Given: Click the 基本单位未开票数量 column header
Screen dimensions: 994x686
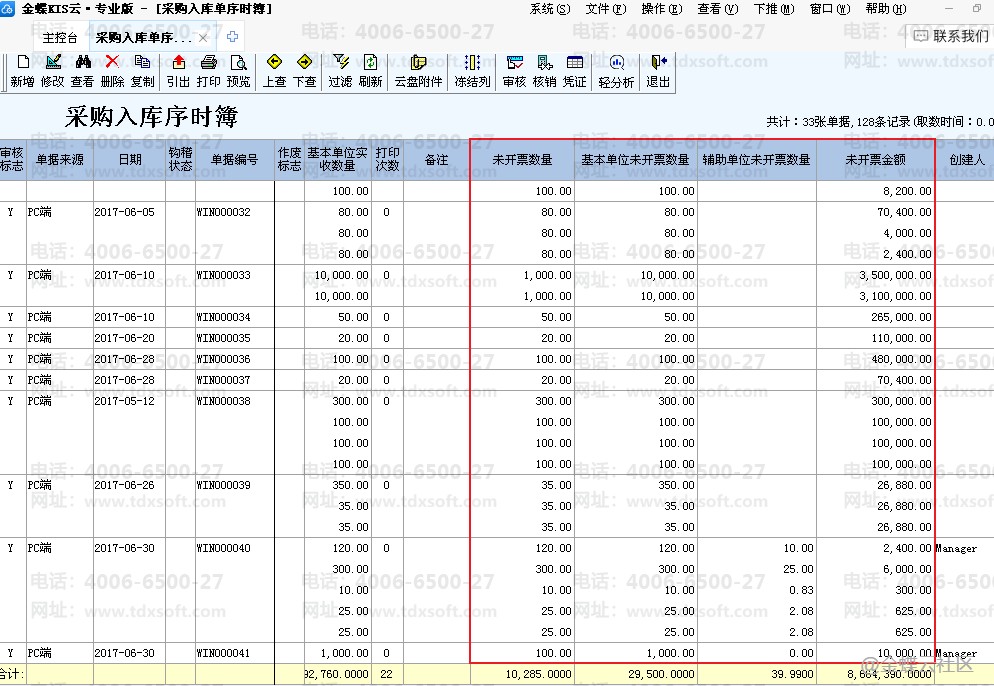Looking at the screenshot, I should 636,160.
